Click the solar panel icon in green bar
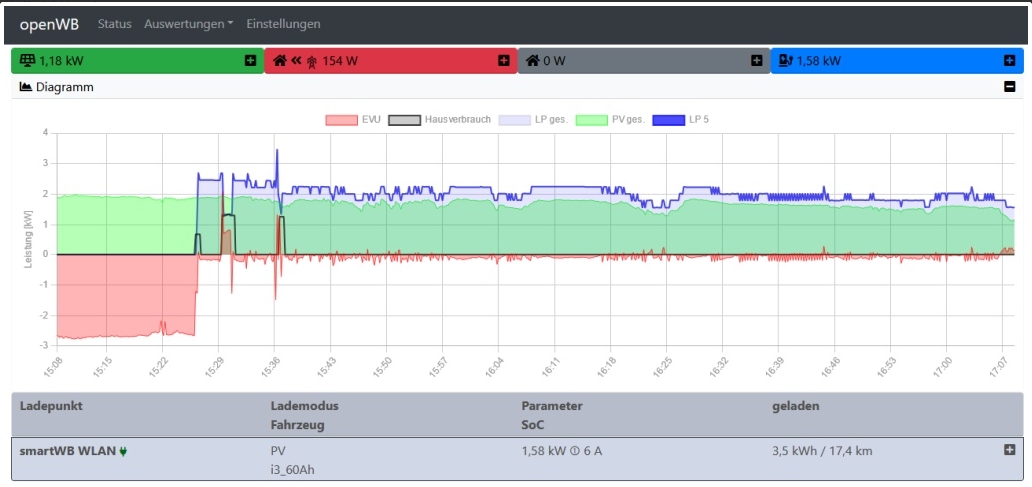The image size is (1032, 487). pyautogui.click(x=28, y=61)
